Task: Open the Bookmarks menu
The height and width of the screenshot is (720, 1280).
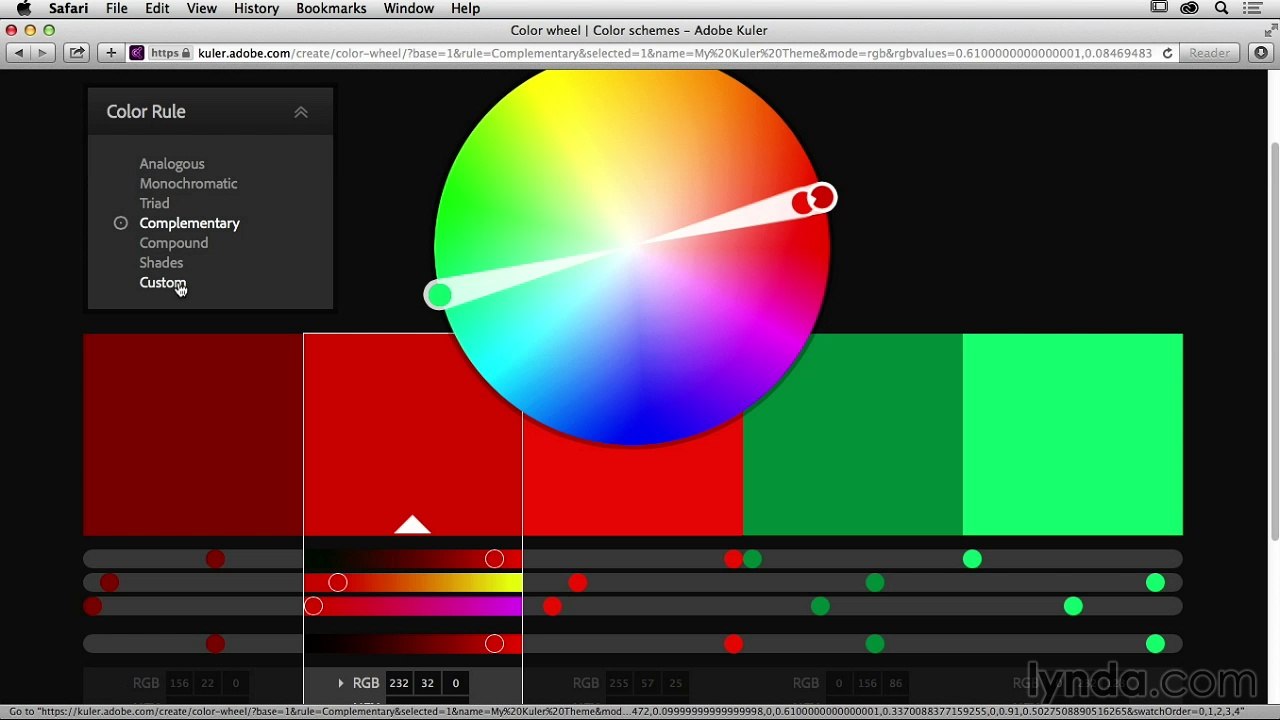Action: click(331, 8)
